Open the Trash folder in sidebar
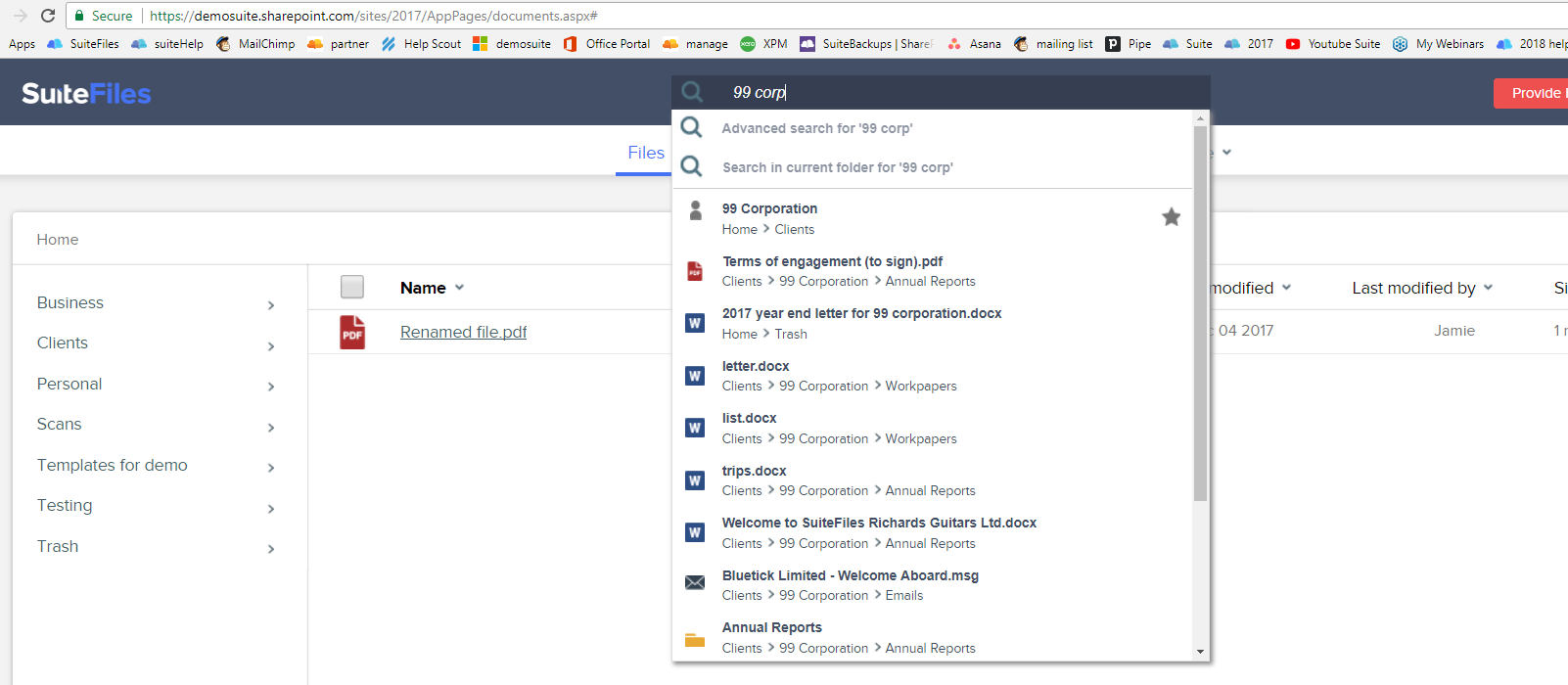This screenshot has width=1568, height=685. click(x=58, y=547)
